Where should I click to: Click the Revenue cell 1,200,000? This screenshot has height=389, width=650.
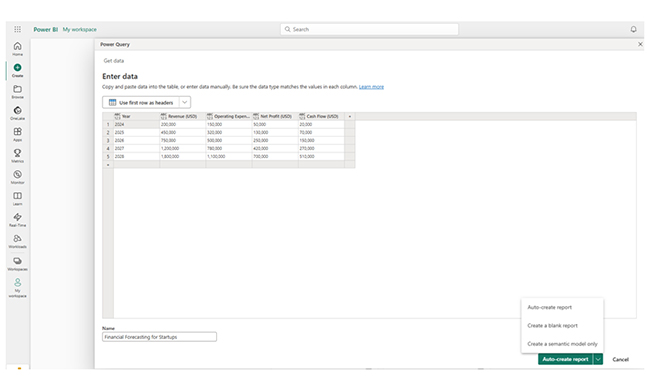(182, 148)
